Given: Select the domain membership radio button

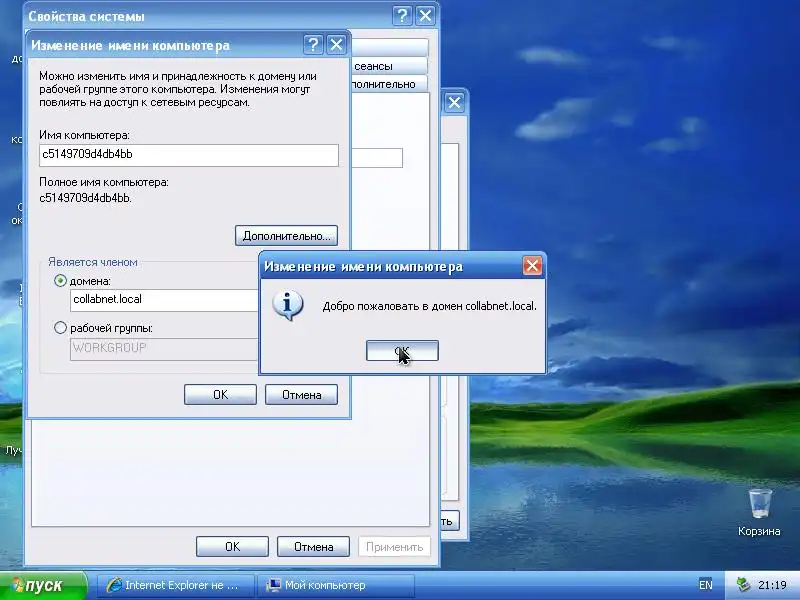Looking at the screenshot, I should click(60, 281).
